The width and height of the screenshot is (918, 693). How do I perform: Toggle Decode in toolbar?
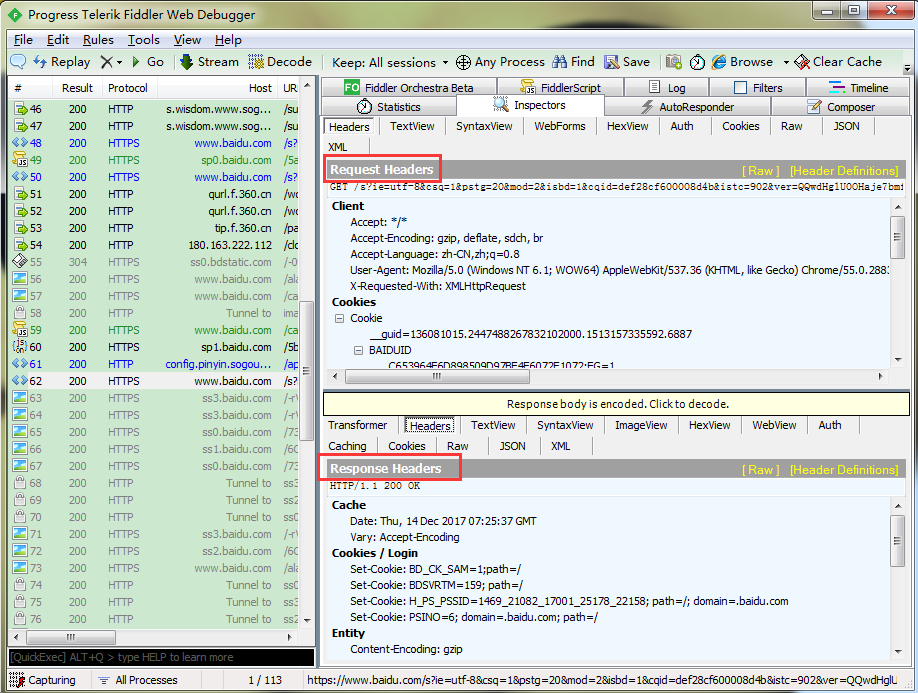pyautogui.click(x=280, y=61)
